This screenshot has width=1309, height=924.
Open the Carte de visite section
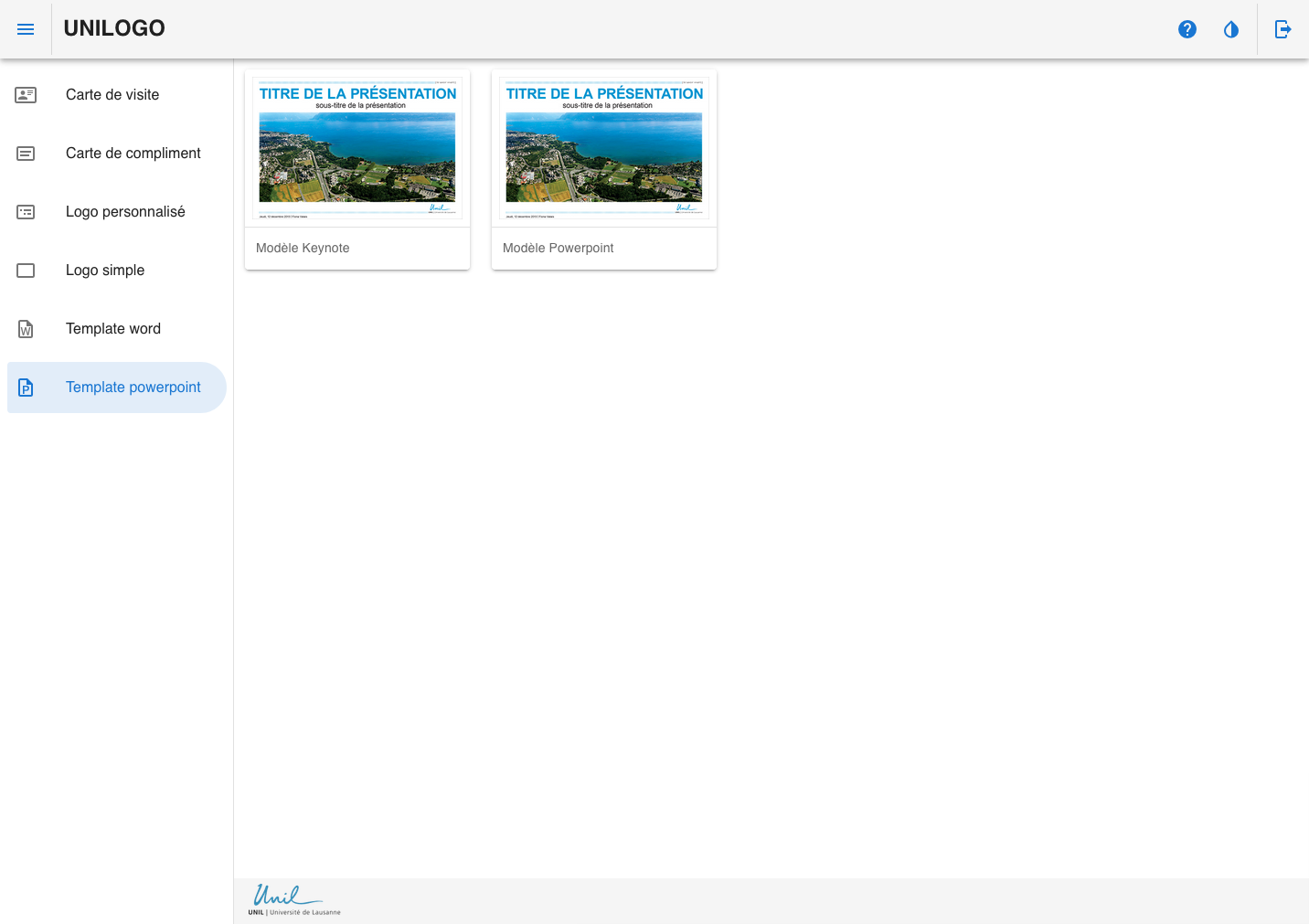coord(112,95)
